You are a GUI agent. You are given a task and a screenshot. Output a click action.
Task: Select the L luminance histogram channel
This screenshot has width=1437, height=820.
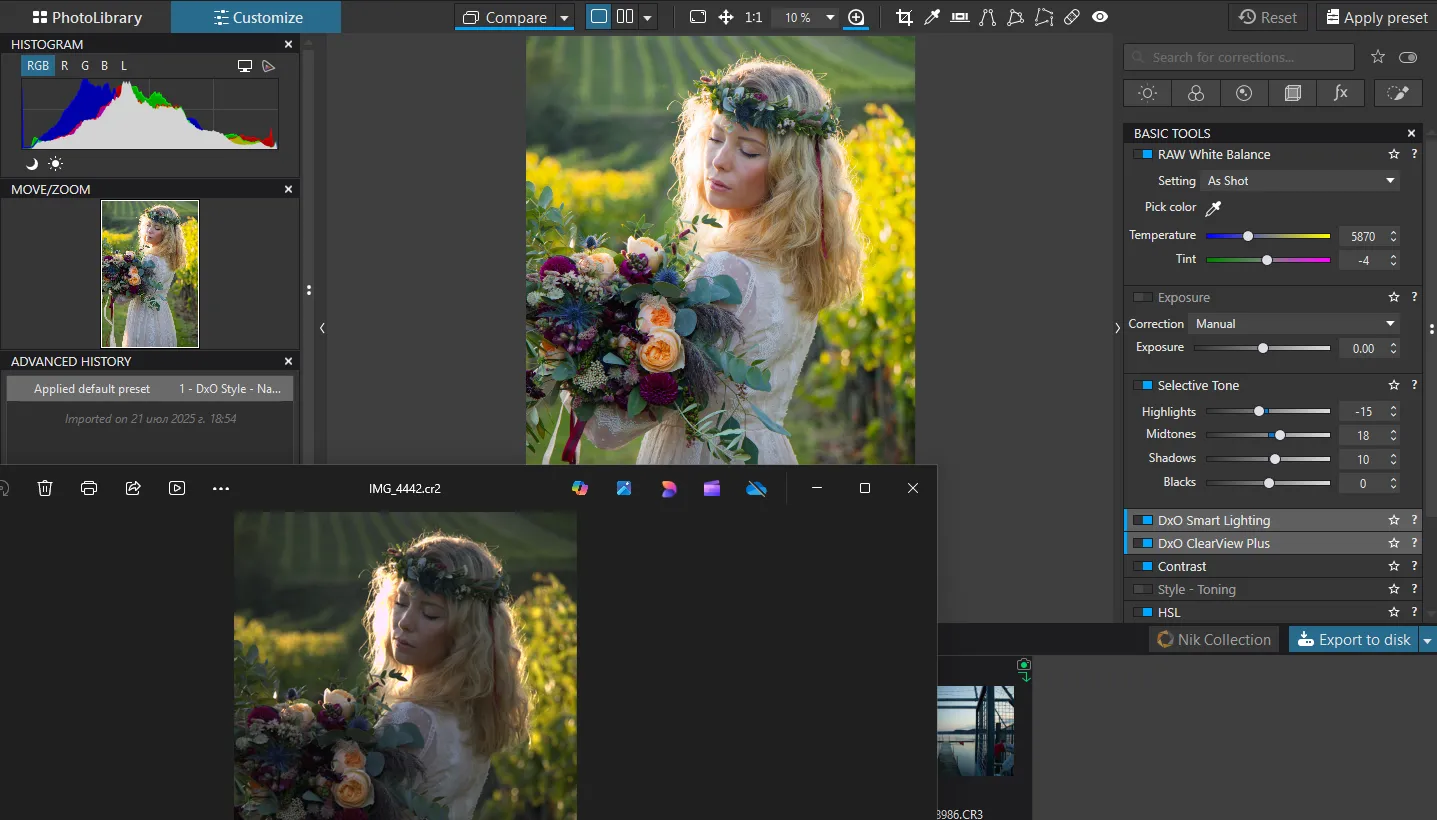click(124, 66)
